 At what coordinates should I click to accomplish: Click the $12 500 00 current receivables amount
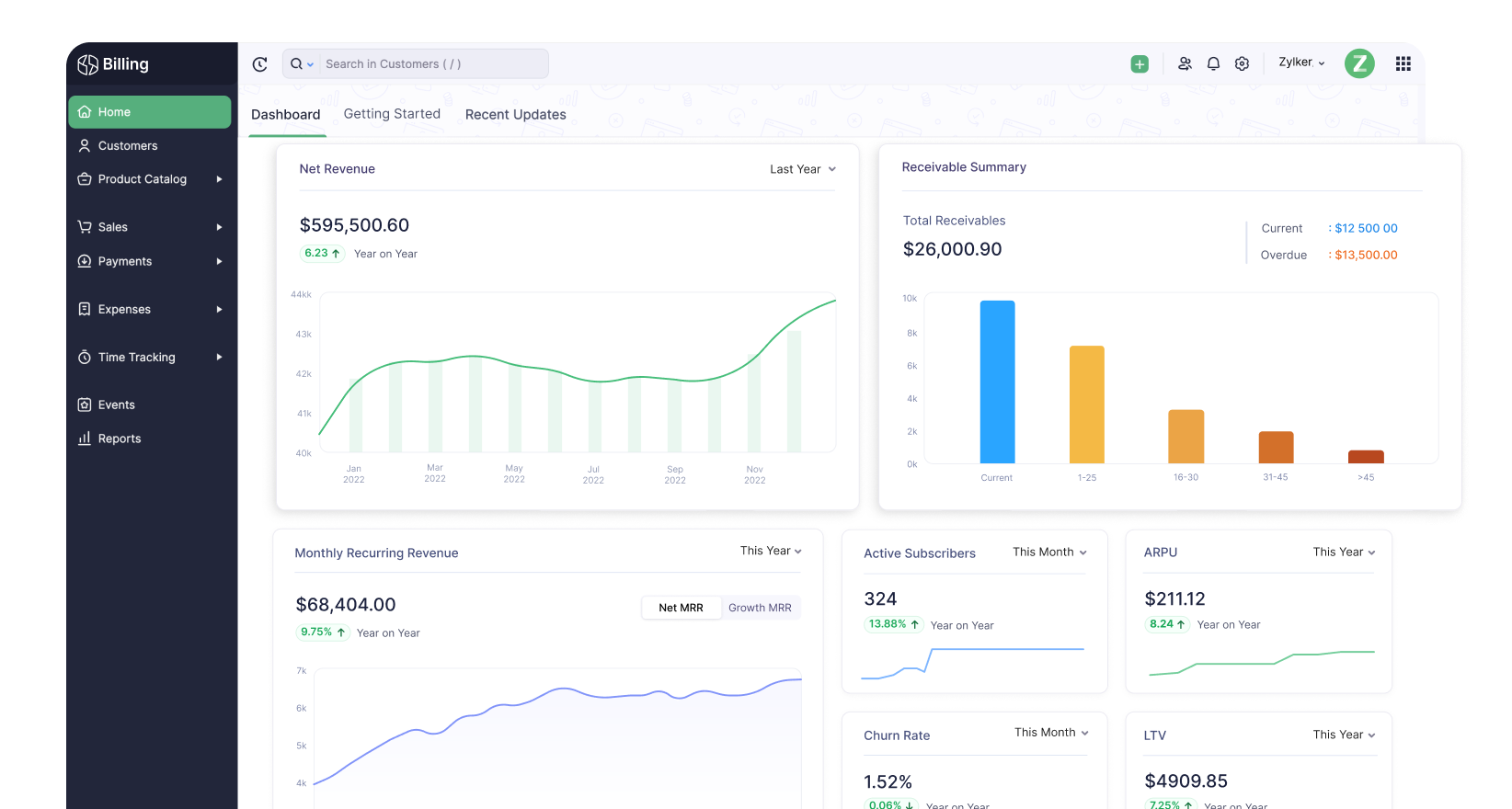(x=1366, y=229)
